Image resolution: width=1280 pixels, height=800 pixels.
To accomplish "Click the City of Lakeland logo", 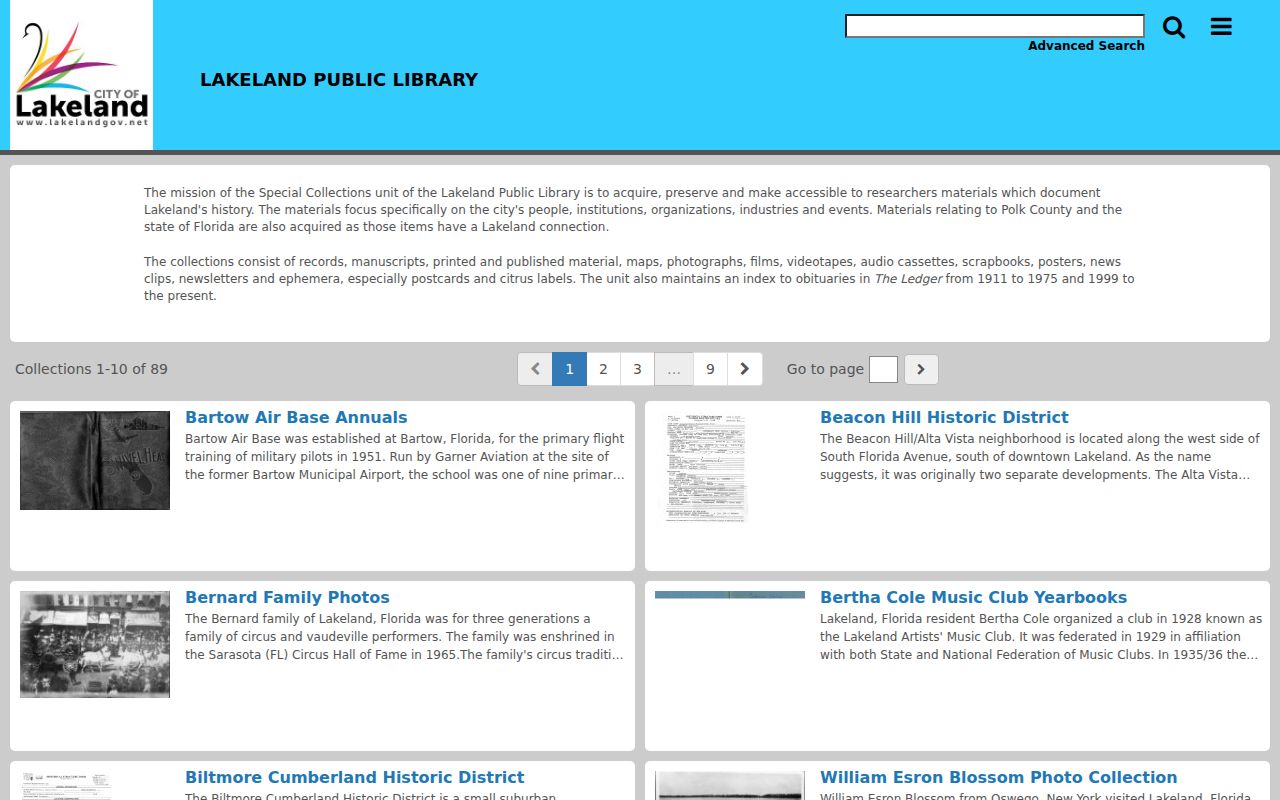I will pyautogui.click(x=82, y=75).
